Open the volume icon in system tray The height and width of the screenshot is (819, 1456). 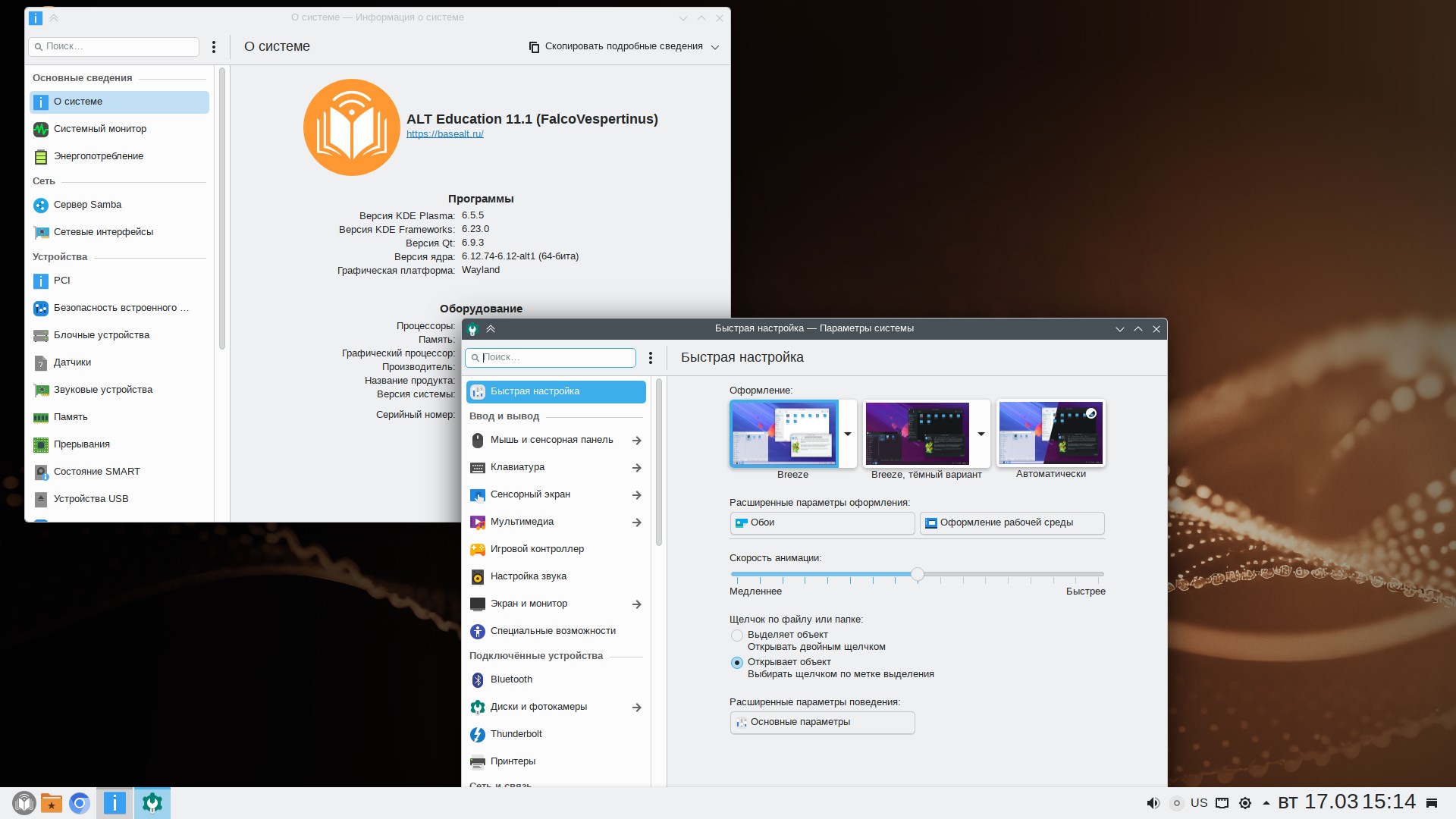pos(1153,803)
